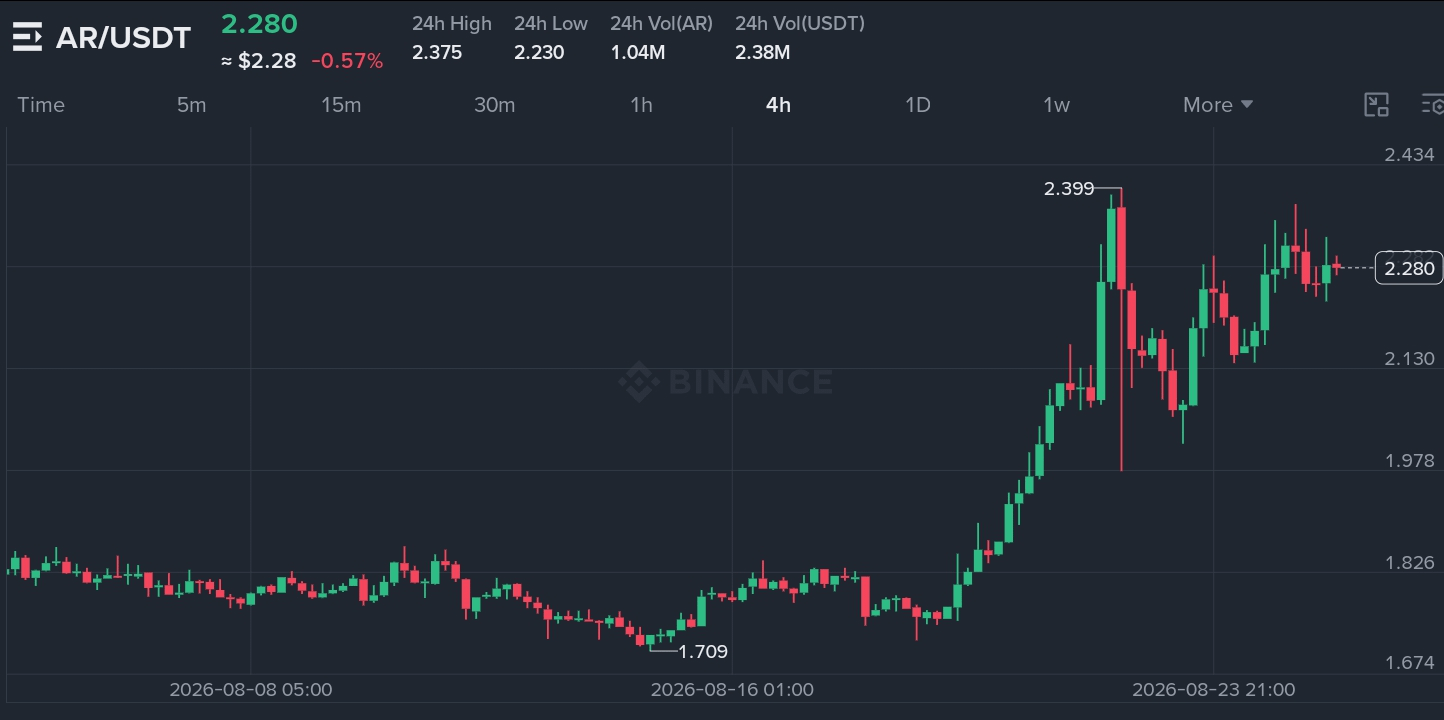Screen dimensions: 1444x720
Task: Open the chart settings icon at the toolbar end
Action: pos(1433,105)
